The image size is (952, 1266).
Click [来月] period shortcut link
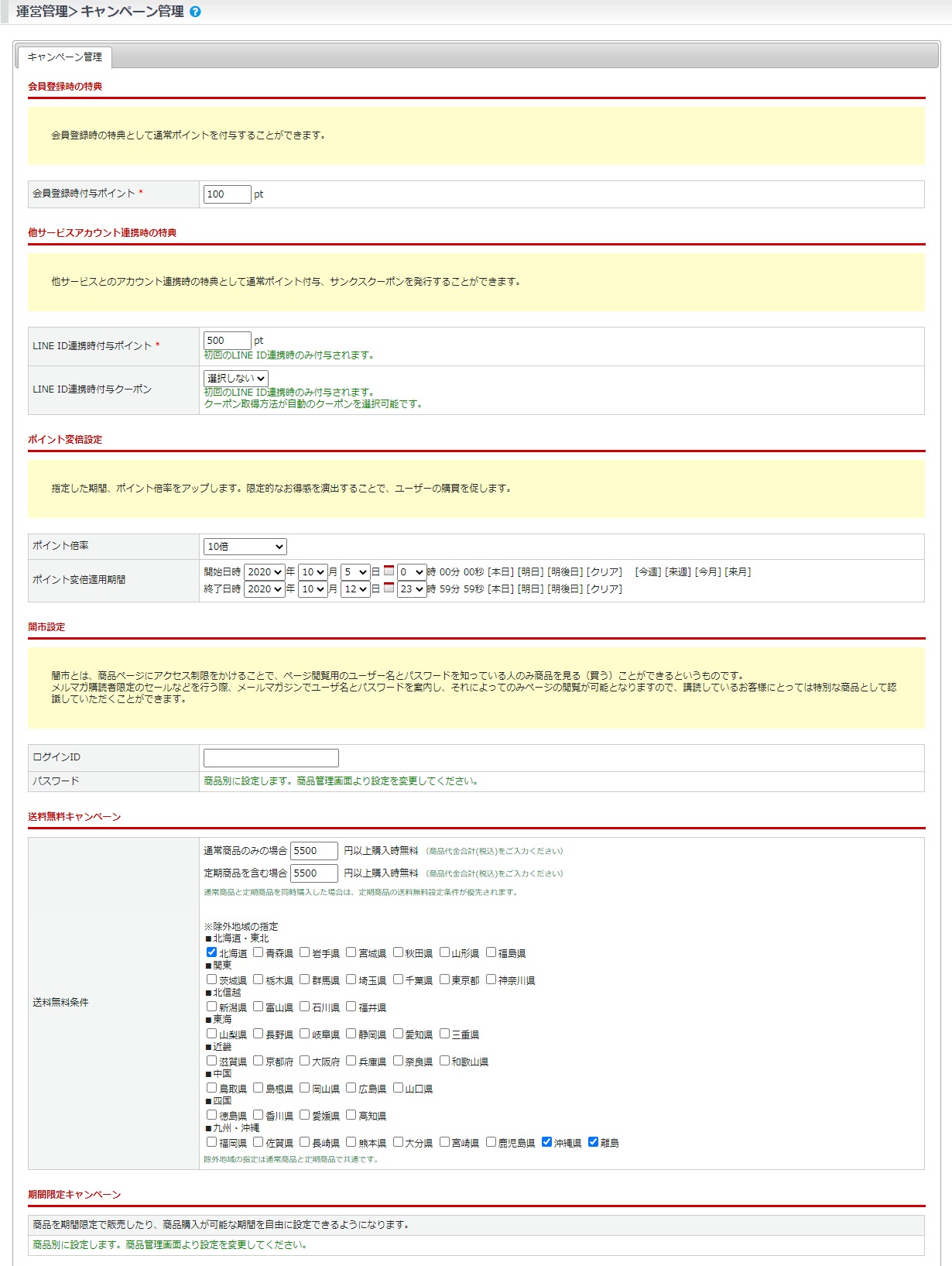point(738,572)
